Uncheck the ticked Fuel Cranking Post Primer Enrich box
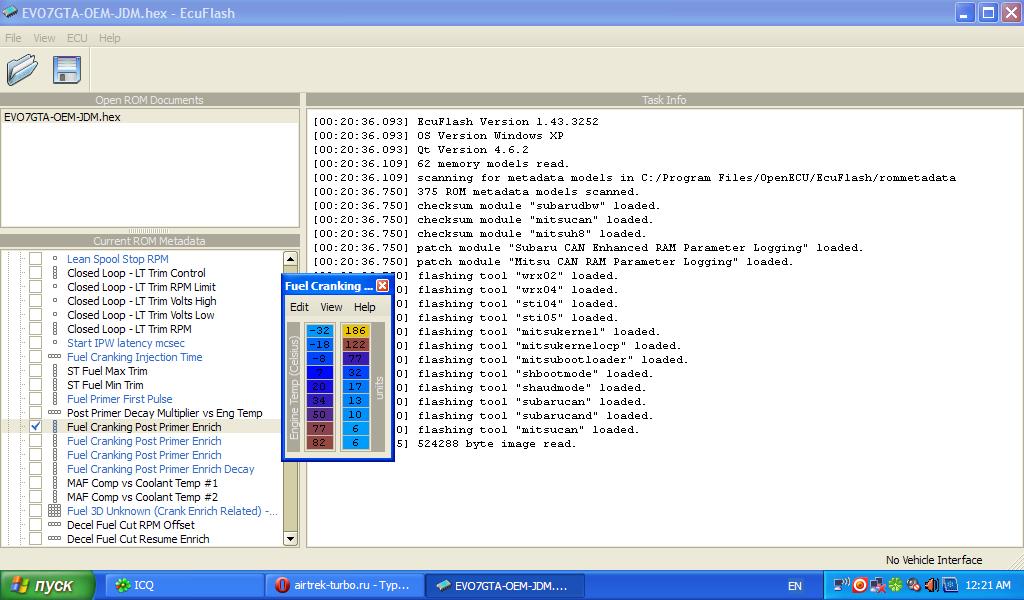The image size is (1024, 600). 35,427
